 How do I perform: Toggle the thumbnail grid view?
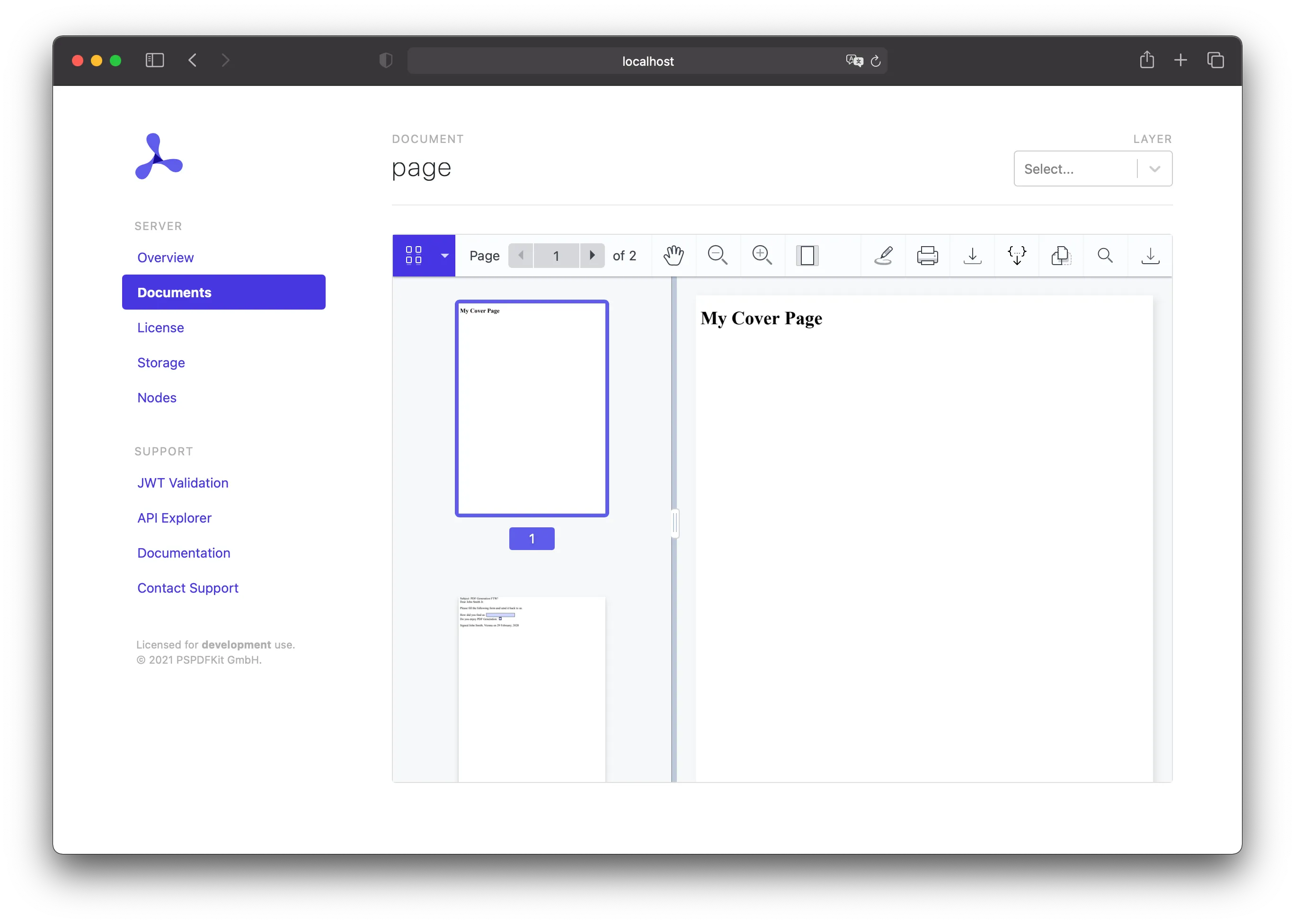coord(415,256)
